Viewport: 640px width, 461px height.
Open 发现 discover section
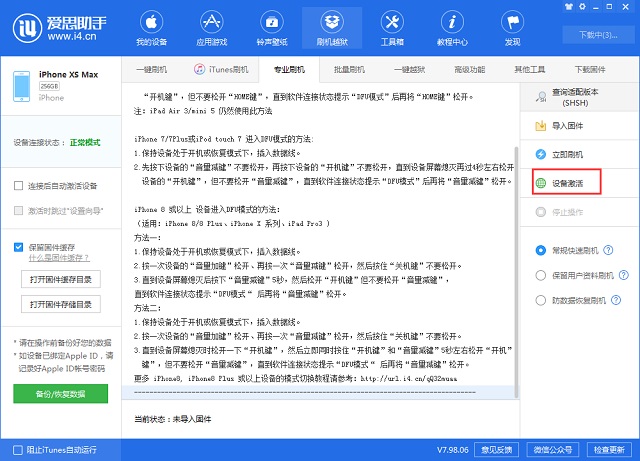coord(512,29)
